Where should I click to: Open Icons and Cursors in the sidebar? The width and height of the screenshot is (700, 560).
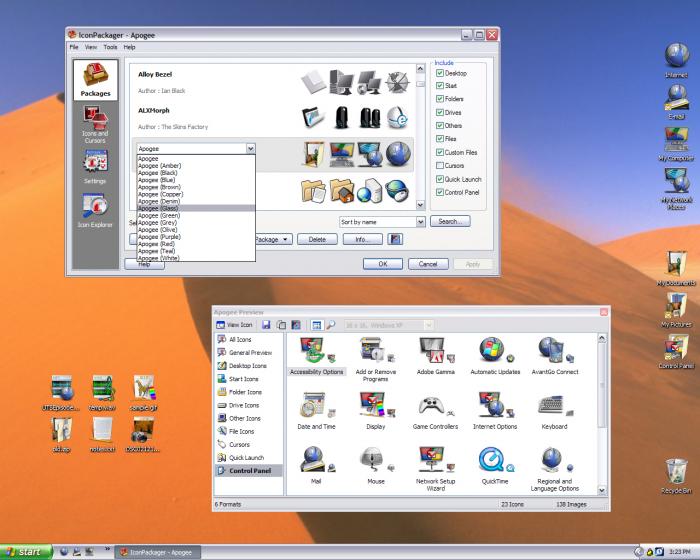95,124
